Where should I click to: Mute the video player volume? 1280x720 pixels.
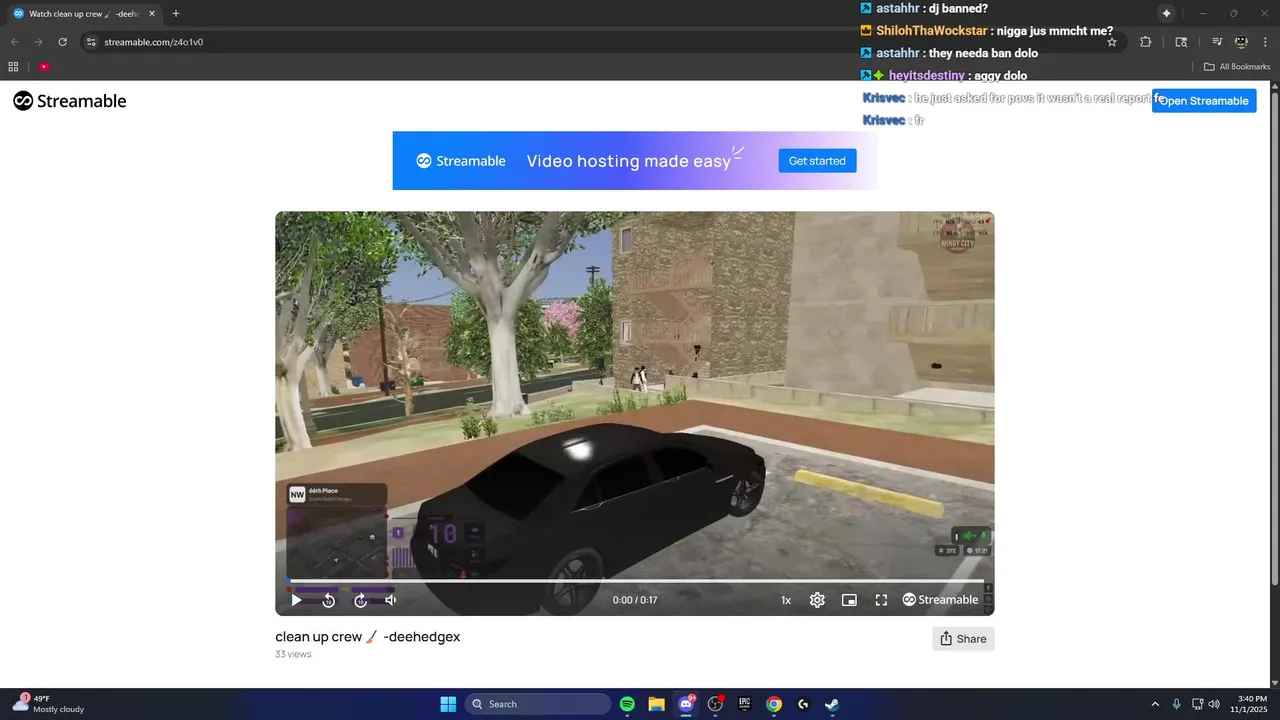(391, 600)
